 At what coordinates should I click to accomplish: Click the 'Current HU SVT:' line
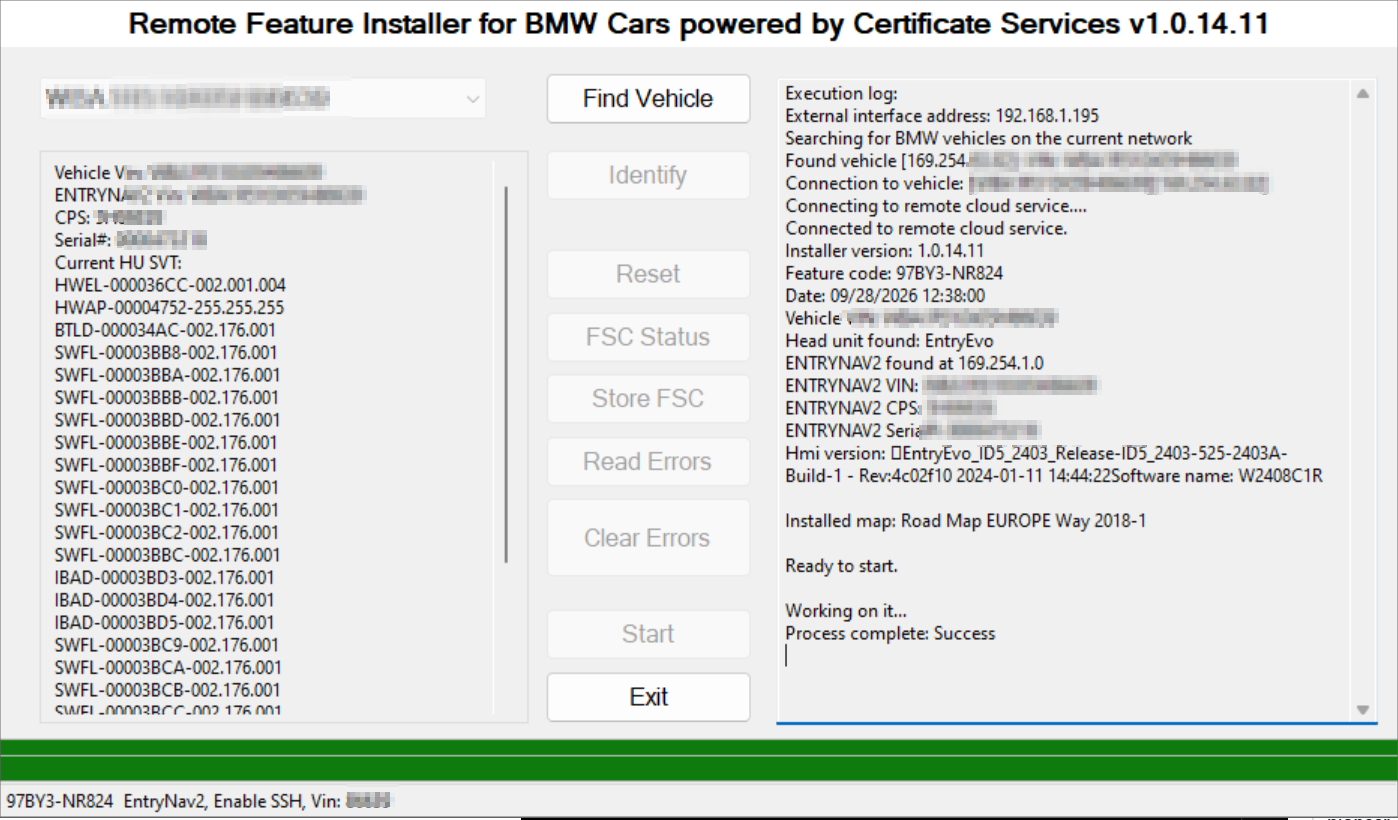[118, 262]
